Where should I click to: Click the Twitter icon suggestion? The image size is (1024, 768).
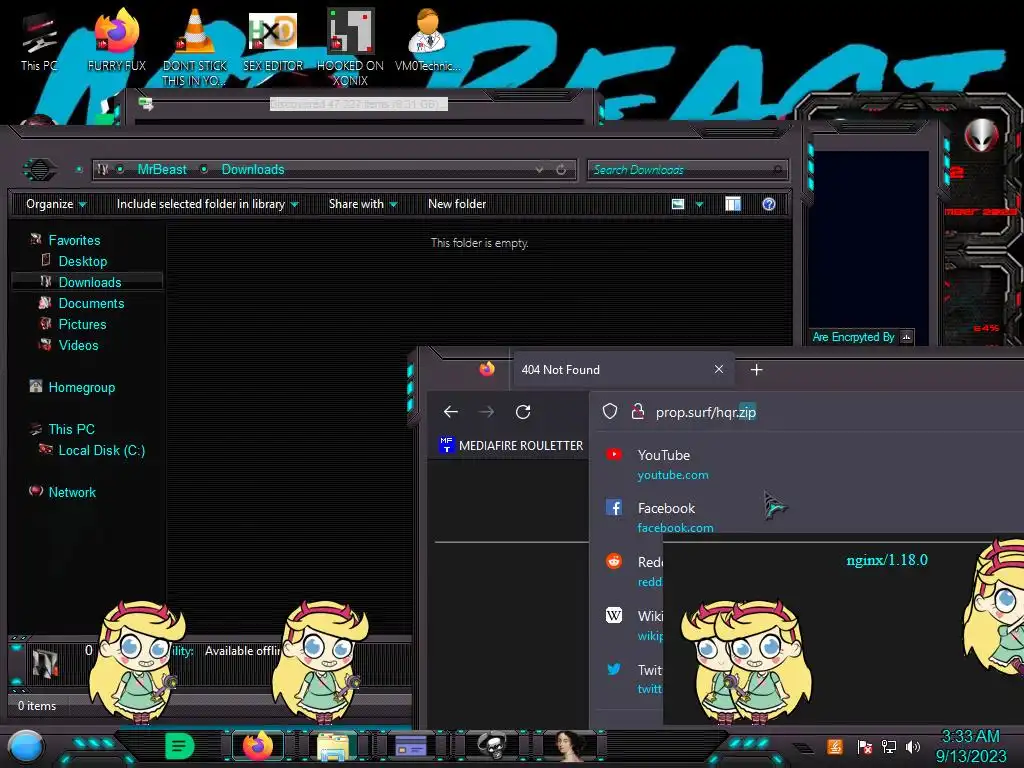coord(614,669)
